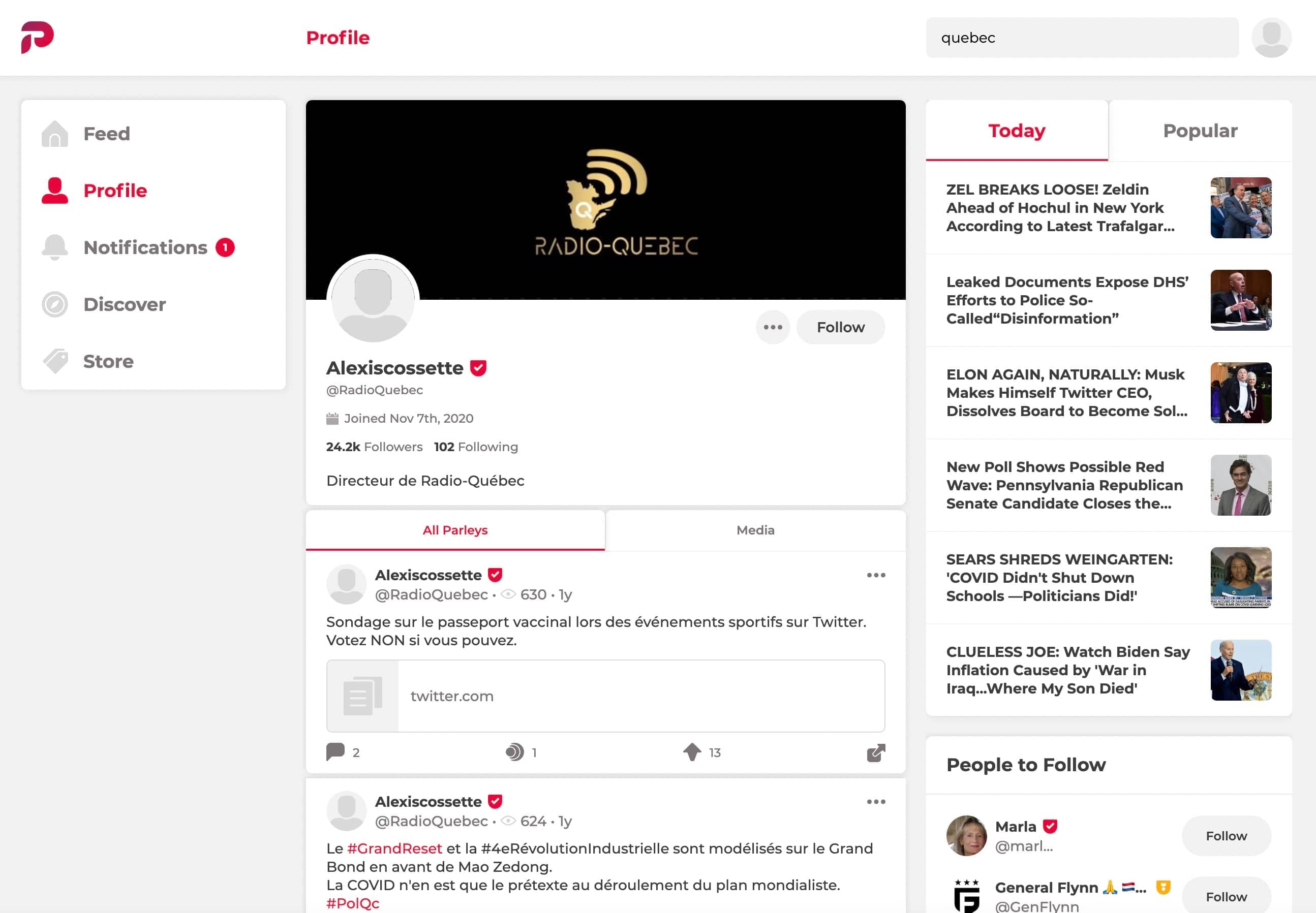This screenshot has width=1316, height=913.
Task: Open the three-dot menu on the passeport vaccinal post
Action: 876,575
